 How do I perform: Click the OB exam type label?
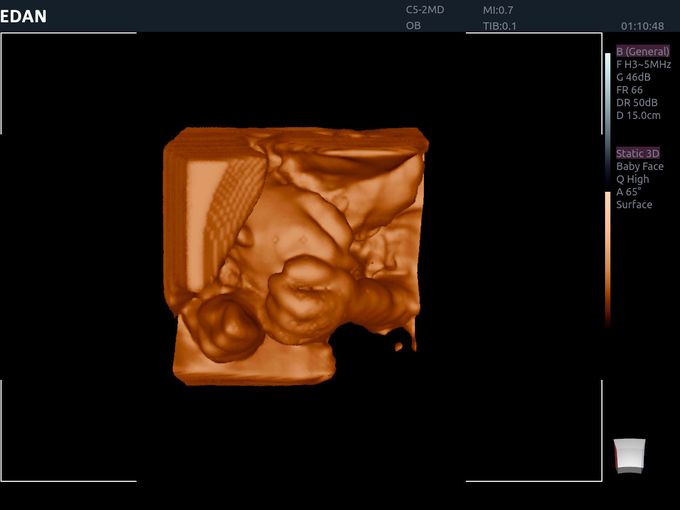[x=413, y=26]
